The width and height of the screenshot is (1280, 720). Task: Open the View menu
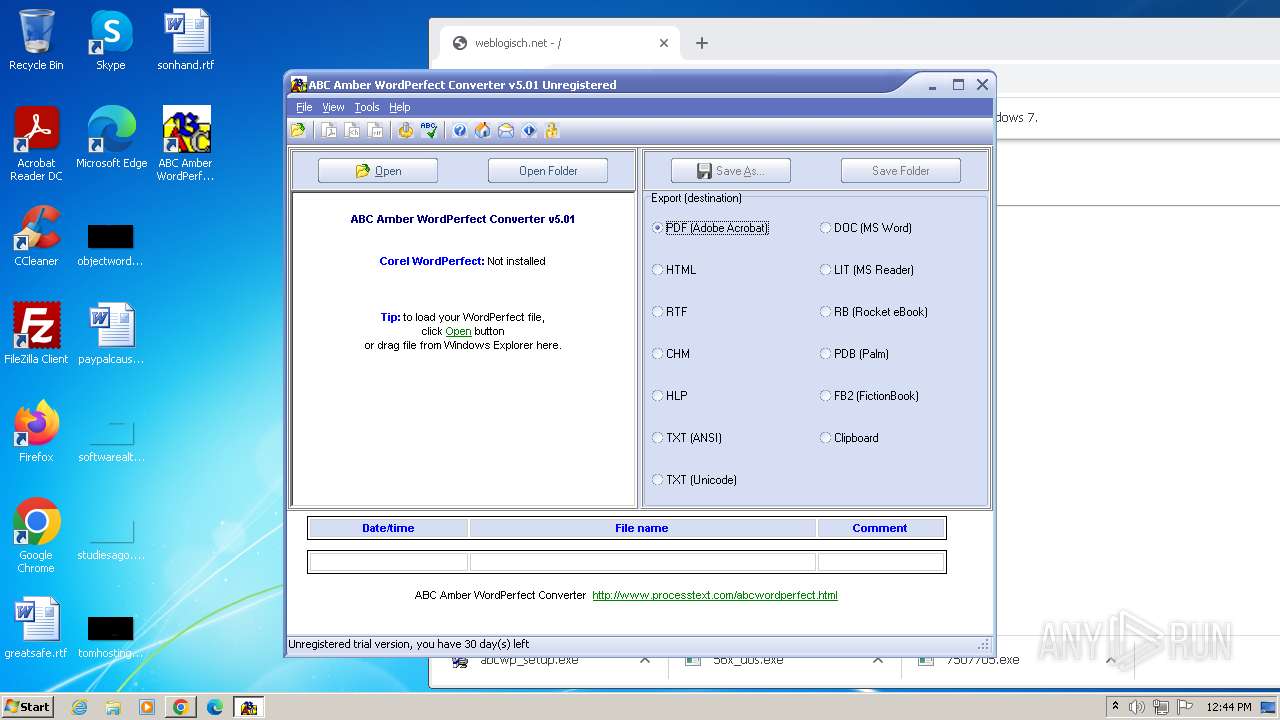pos(333,107)
